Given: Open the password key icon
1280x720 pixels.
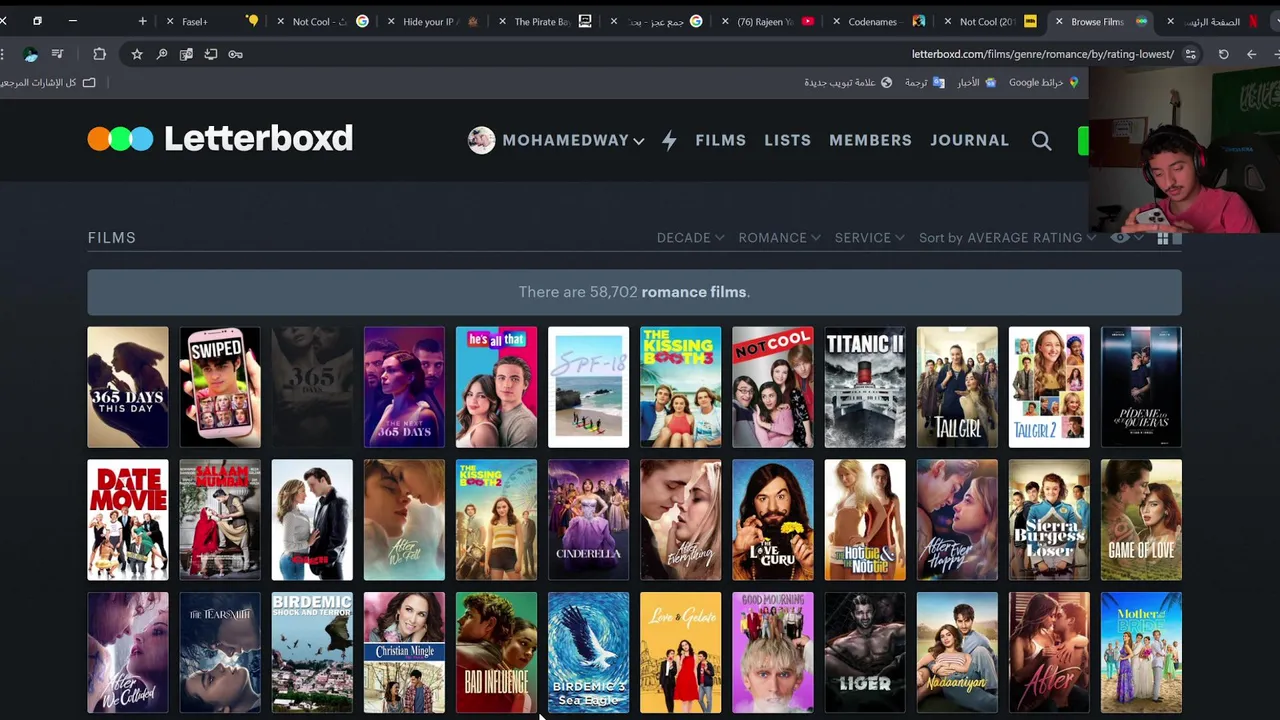Looking at the screenshot, I should point(235,54).
